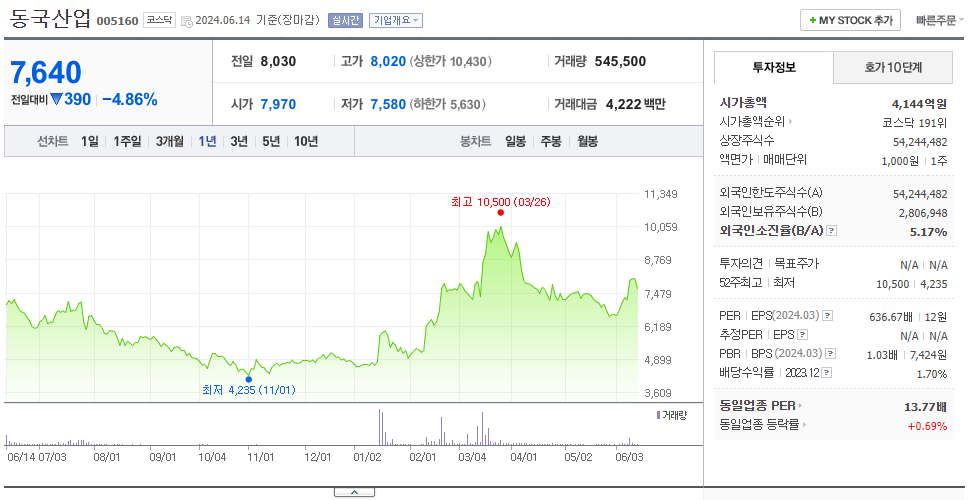Open the 기업개요 dropdown

(396, 20)
